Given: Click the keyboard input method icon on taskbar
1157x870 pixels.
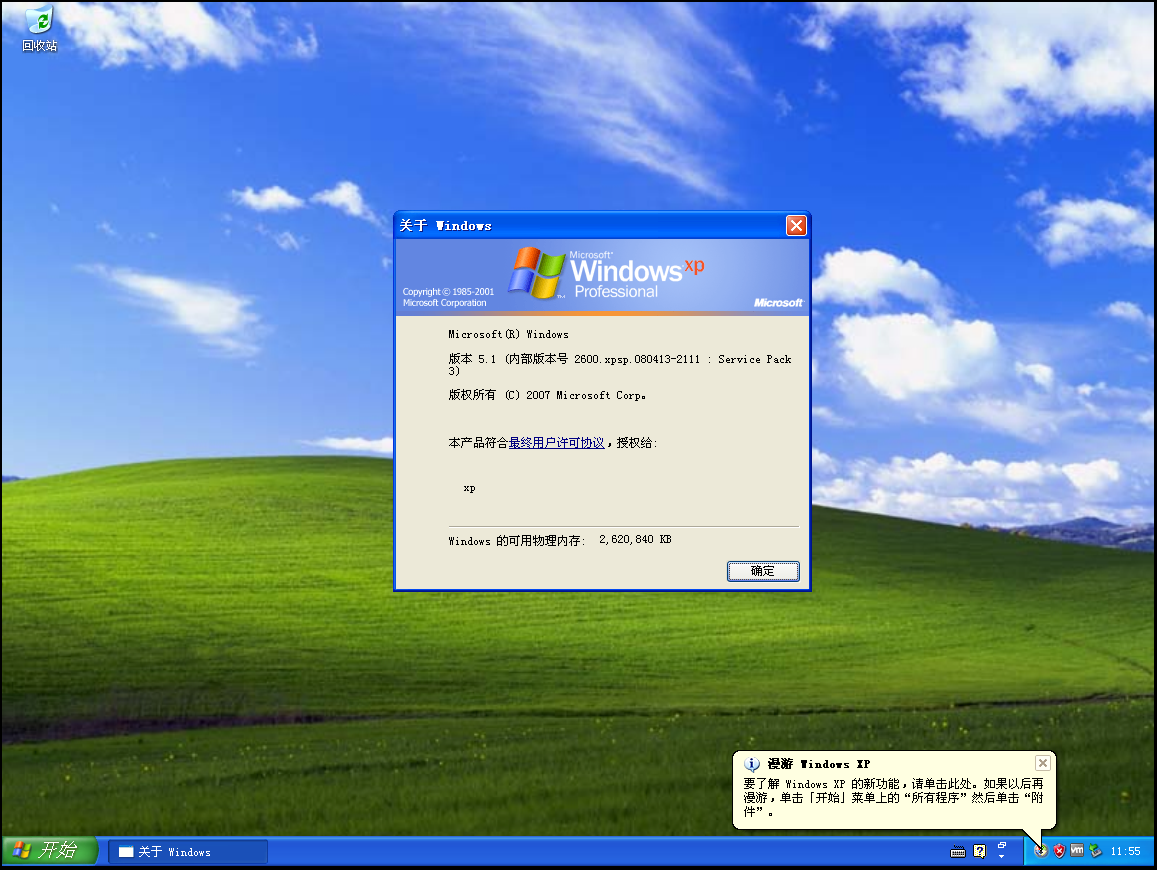Looking at the screenshot, I should point(958,852).
